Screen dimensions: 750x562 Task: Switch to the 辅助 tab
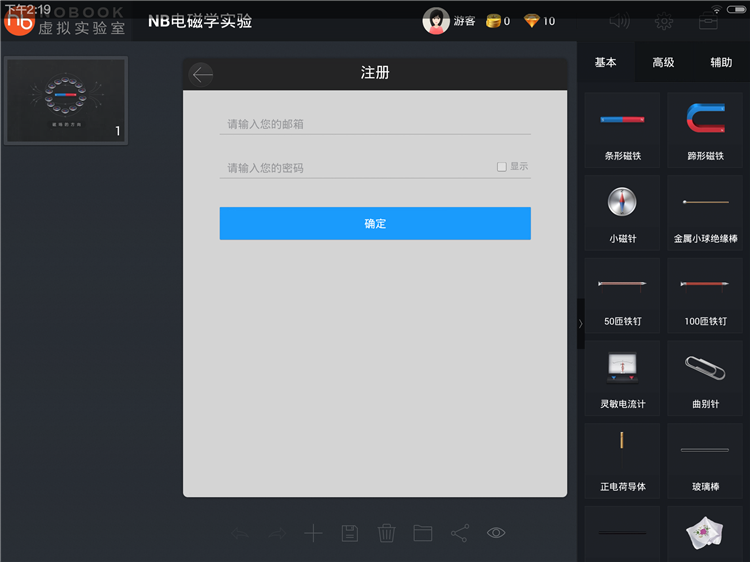pyautogui.click(x=721, y=62)
